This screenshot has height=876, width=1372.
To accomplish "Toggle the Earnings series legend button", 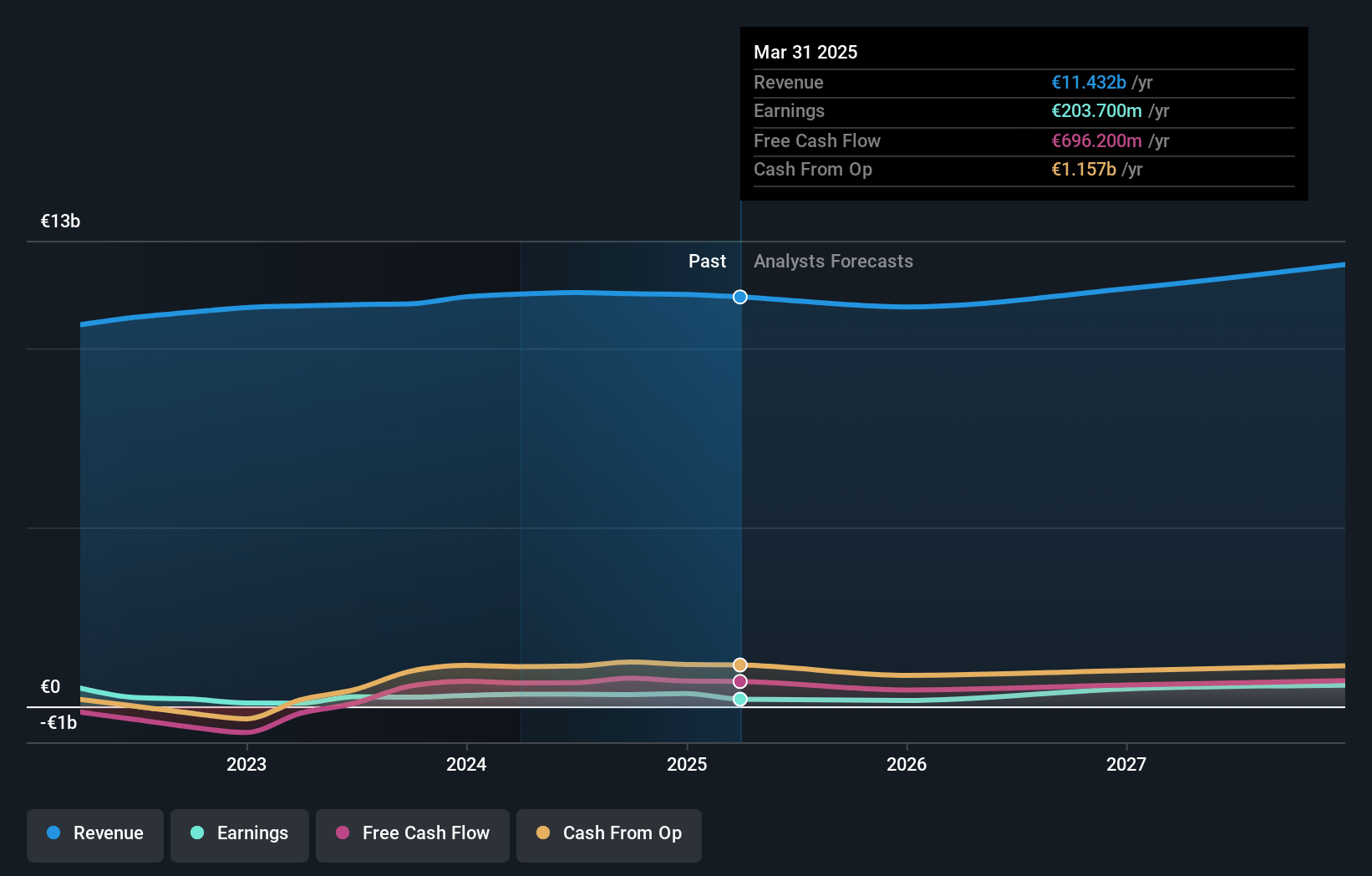I will click(x=240, y=835).
